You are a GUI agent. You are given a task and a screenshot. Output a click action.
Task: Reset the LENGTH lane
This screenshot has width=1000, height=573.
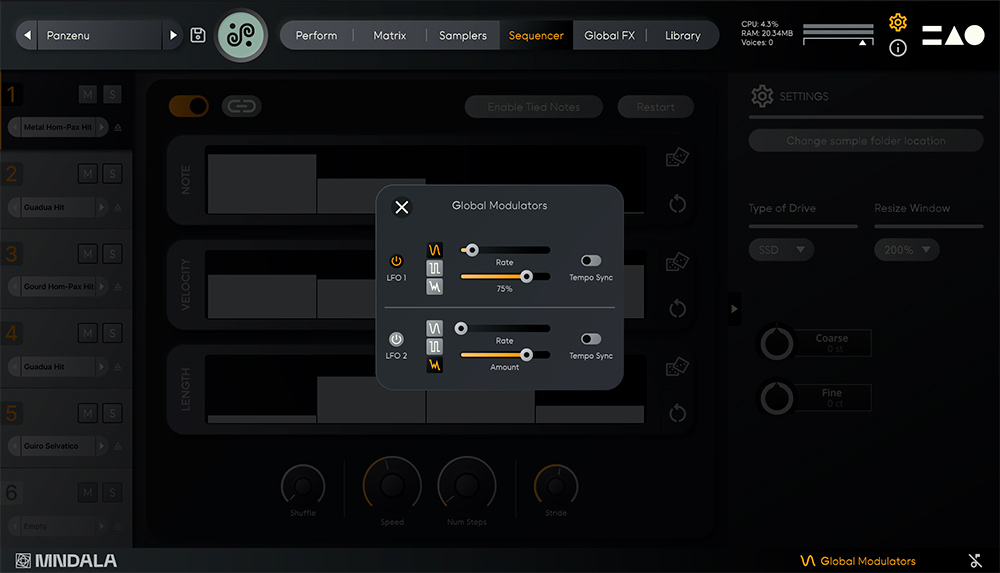677,413
